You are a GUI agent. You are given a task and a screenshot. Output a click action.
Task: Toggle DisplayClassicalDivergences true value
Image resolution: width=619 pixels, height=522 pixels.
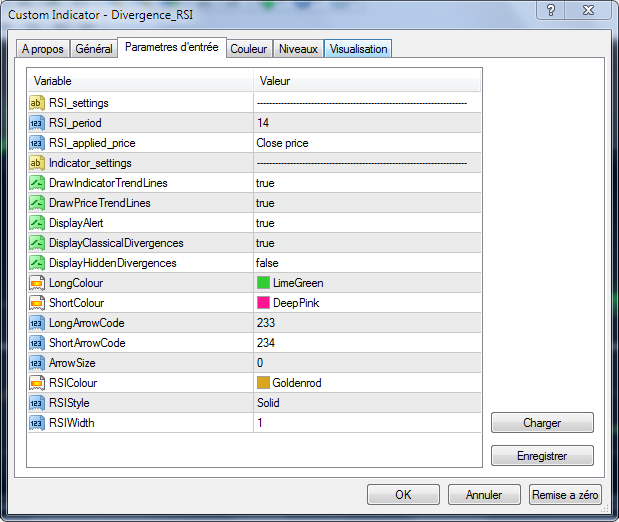pyautogui.click(x=265, y=243)
